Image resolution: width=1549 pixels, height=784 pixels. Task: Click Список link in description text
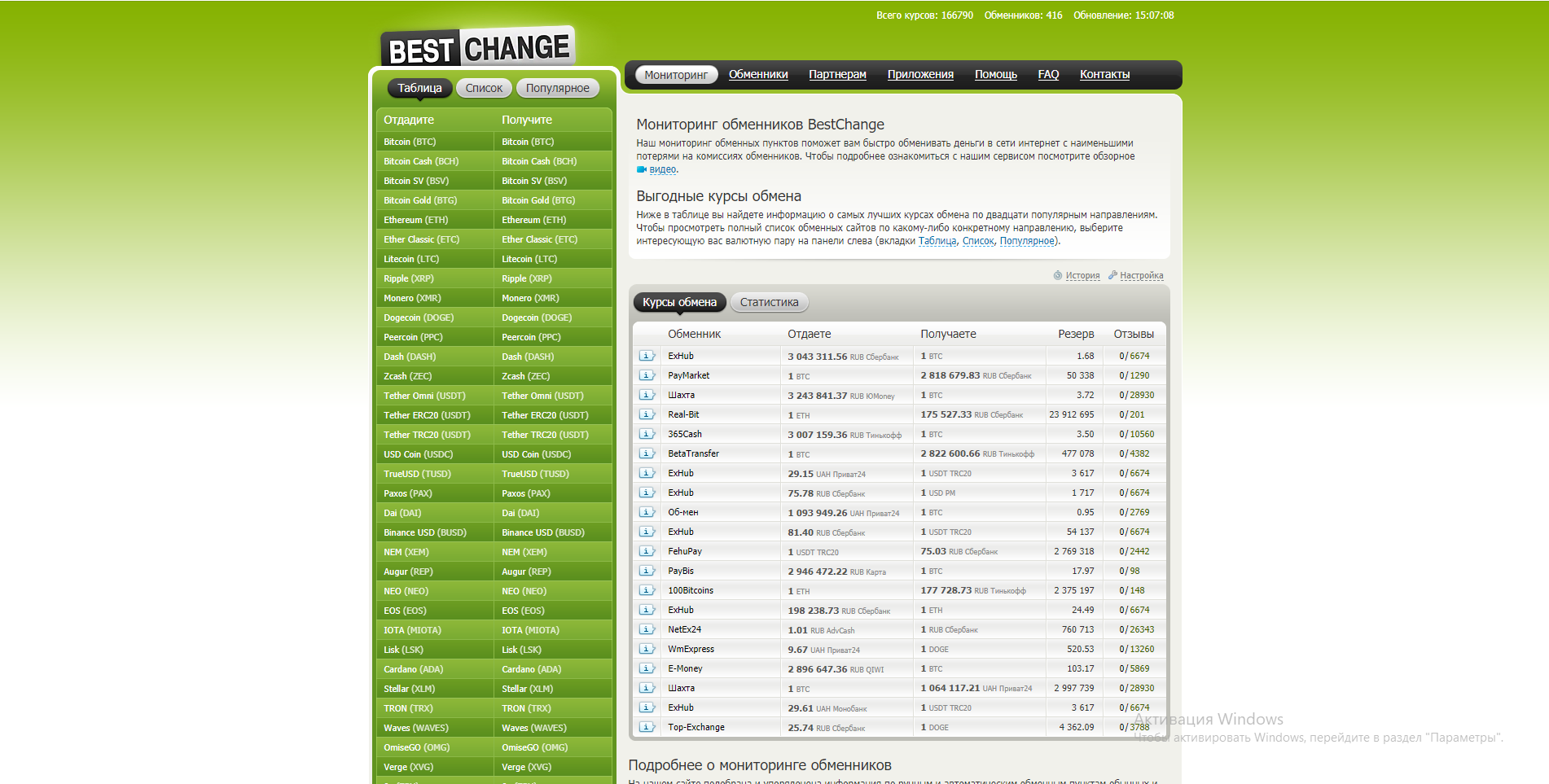978,241
